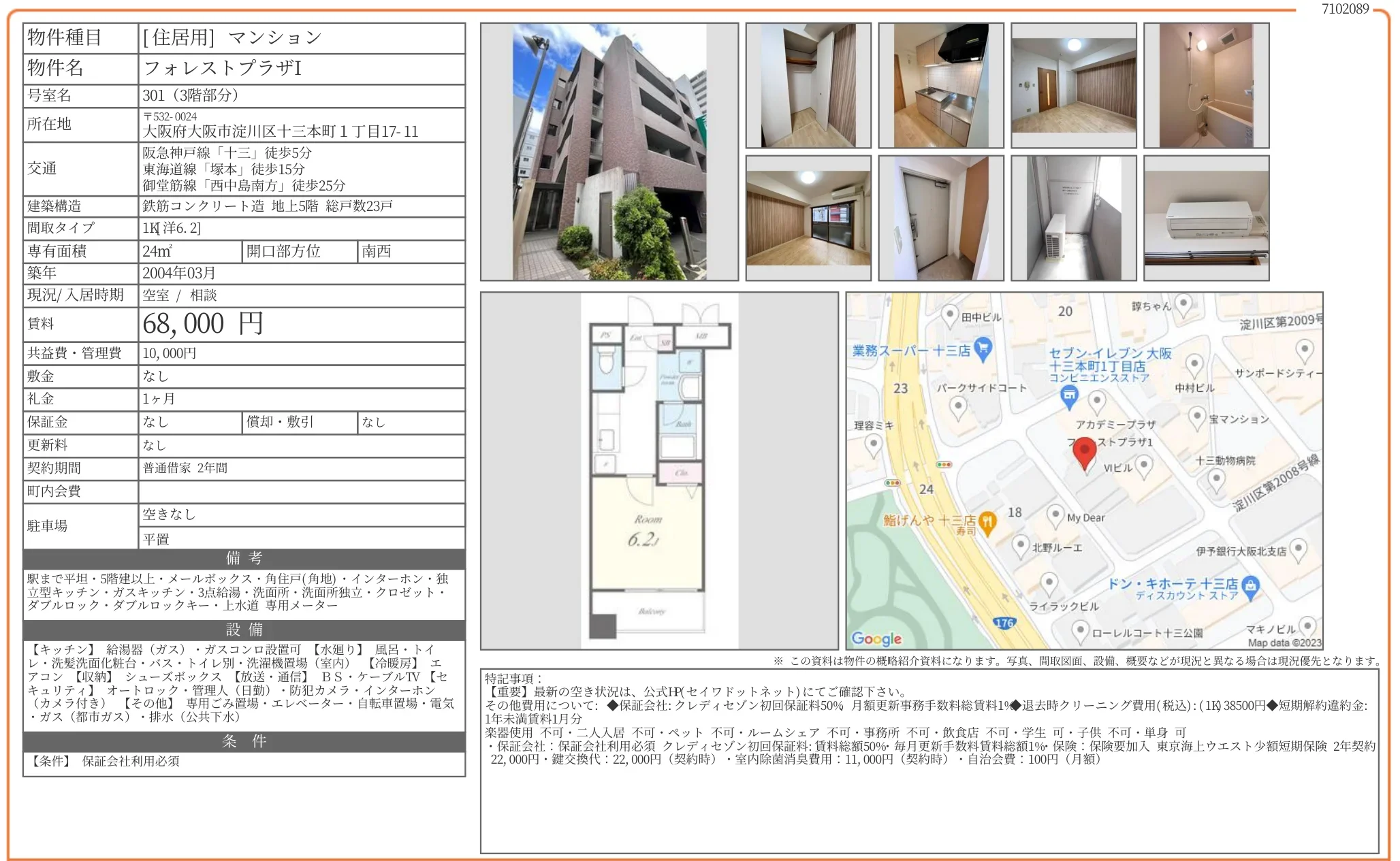The image size is (1400, 861).
Task: Click the セブン-イレブン convenience store map icon
Action: (1069, 395)
